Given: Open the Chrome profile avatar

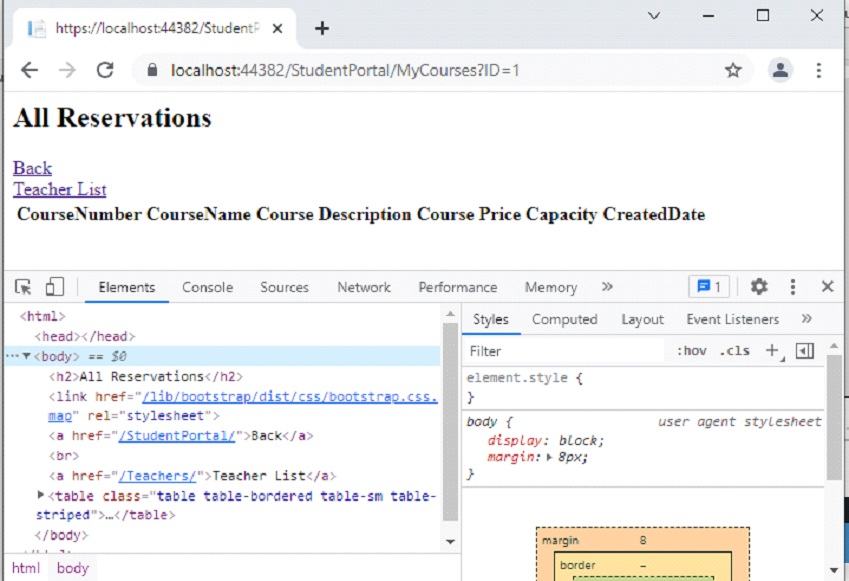Looking at the screenshot, I should pos(780,70).
